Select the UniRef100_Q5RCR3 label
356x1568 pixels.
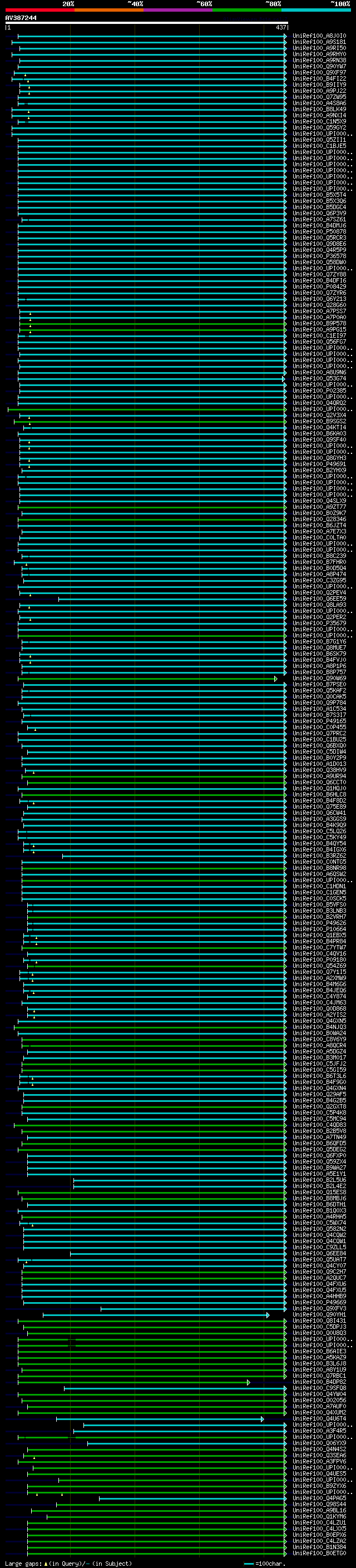point(319,238)
